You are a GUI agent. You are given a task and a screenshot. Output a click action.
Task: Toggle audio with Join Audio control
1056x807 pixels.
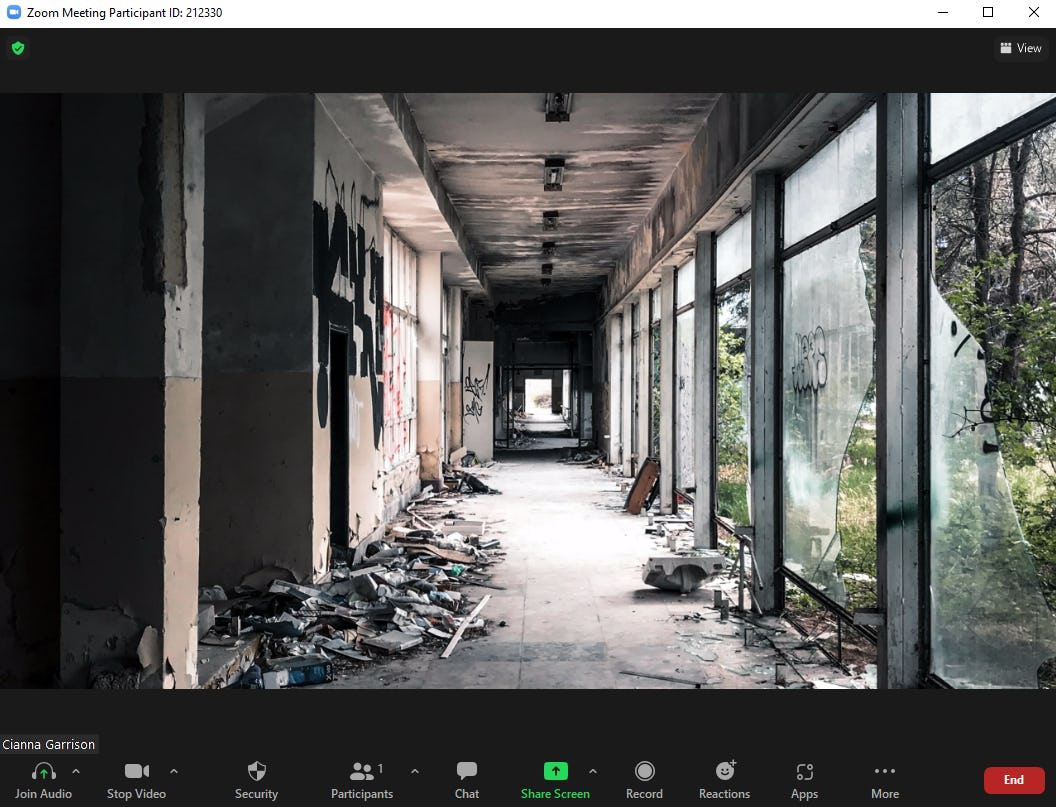pos(41,780)
